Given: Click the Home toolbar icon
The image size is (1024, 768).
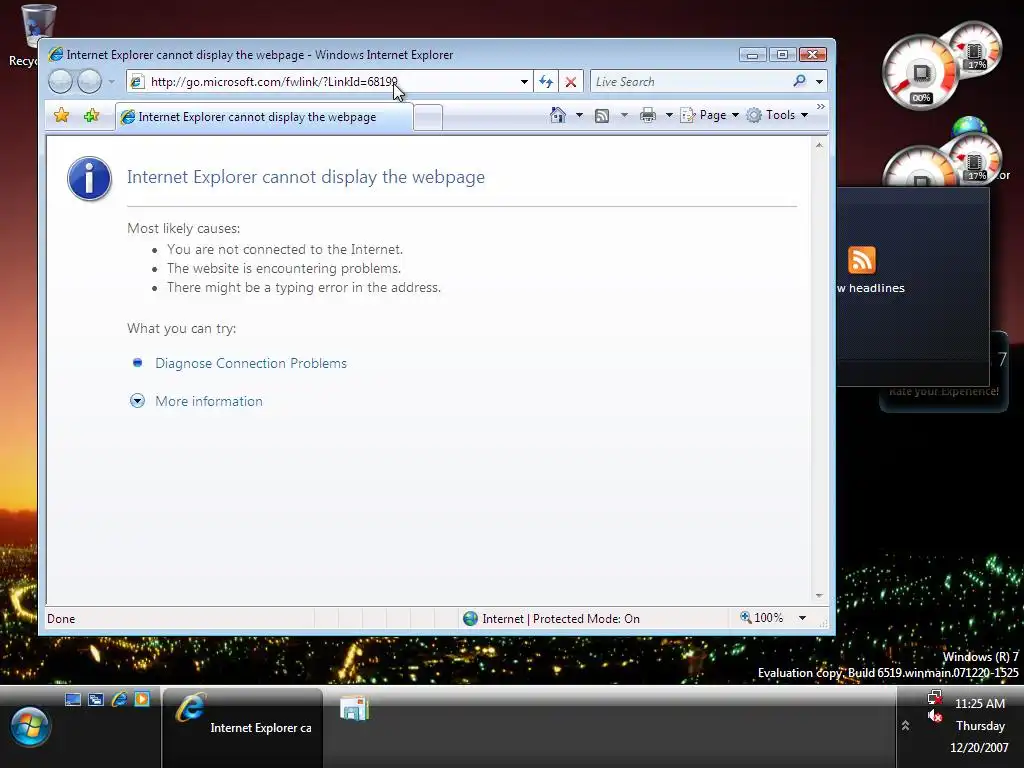Looking at the screenshot, I should [x=558, y=115].
